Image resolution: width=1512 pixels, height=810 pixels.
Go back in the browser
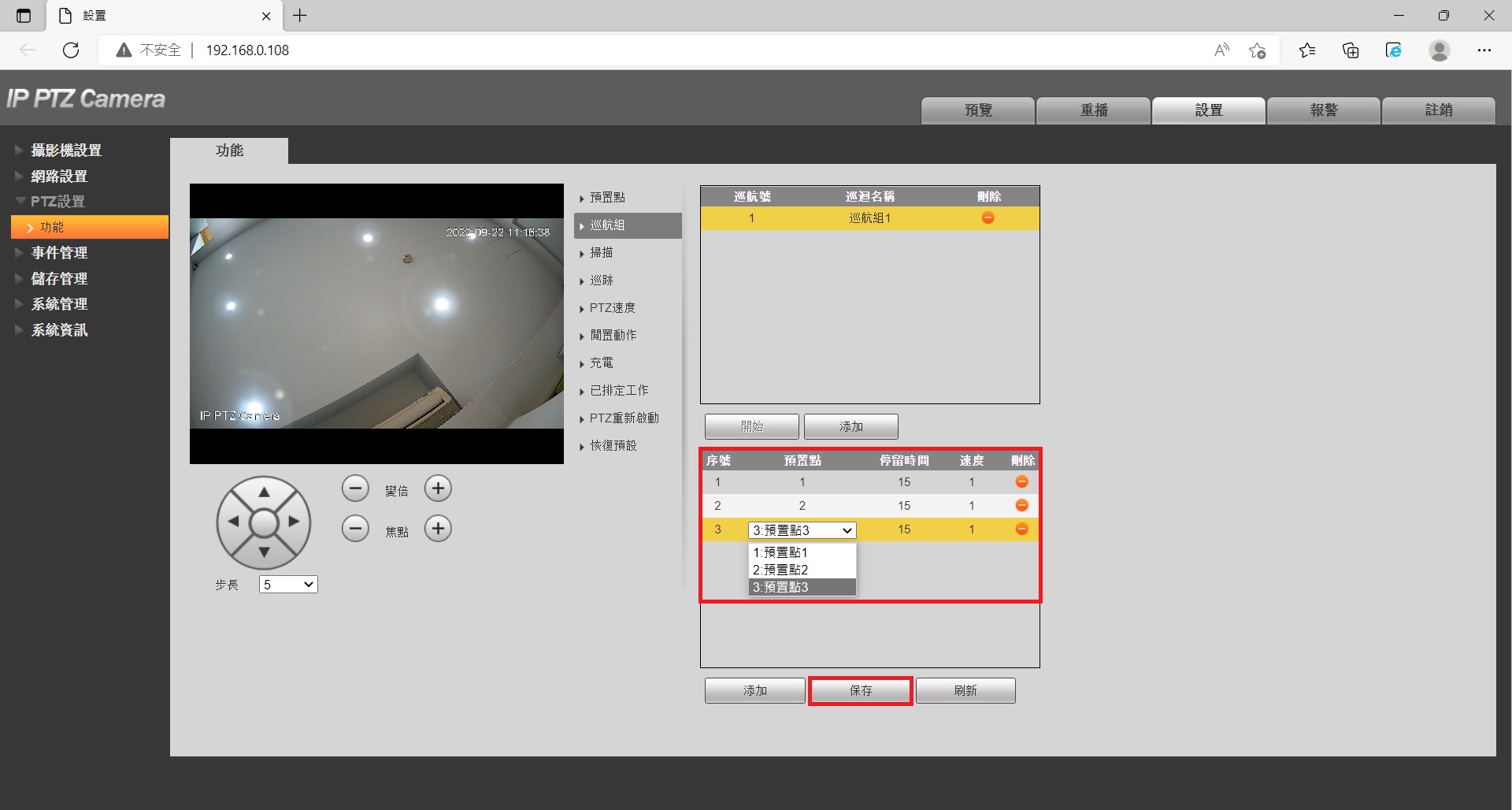[x=28, y=50]
